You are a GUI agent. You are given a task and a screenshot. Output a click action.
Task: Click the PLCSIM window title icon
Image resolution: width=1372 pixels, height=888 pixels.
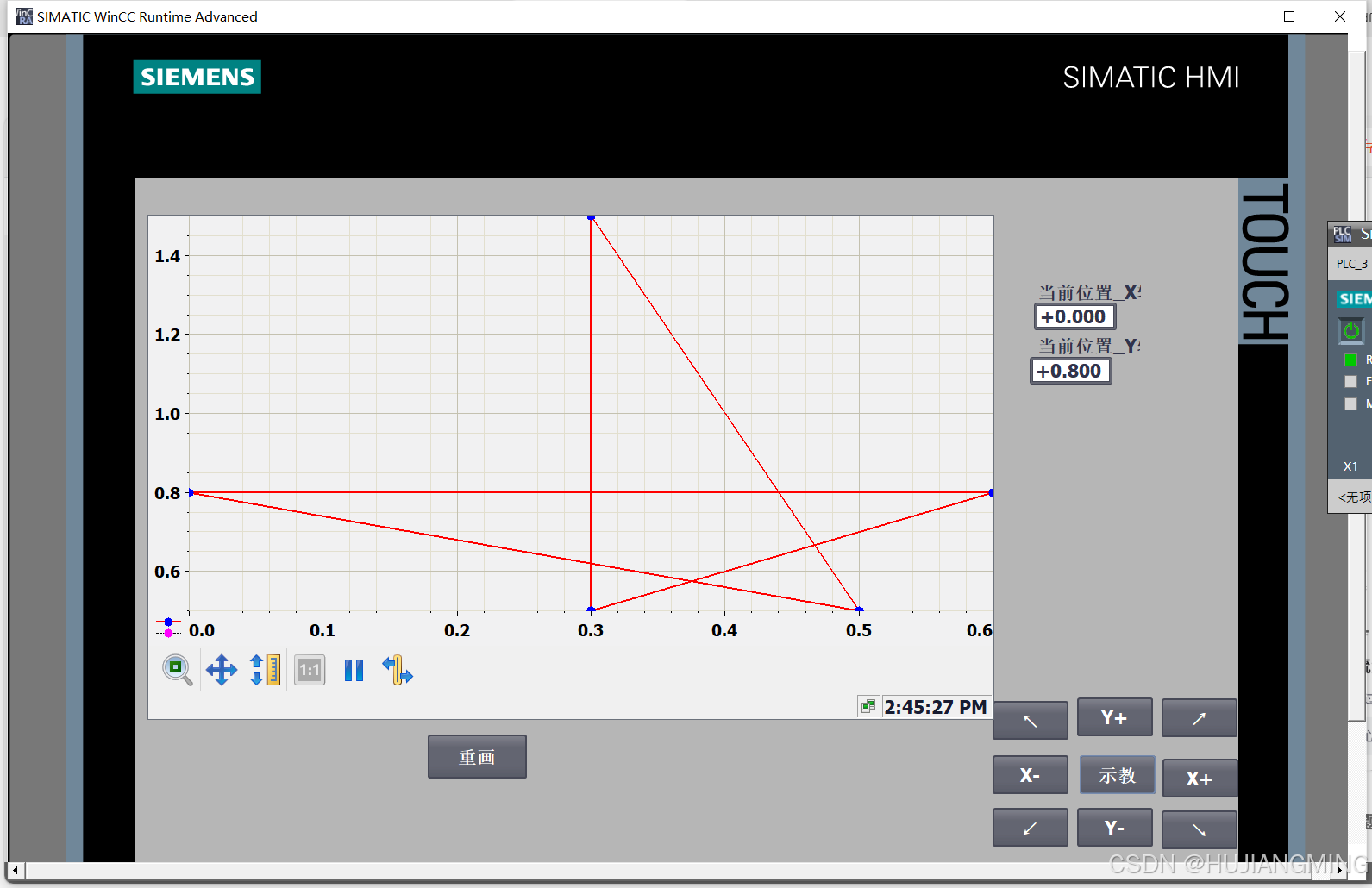point(1343,234)
